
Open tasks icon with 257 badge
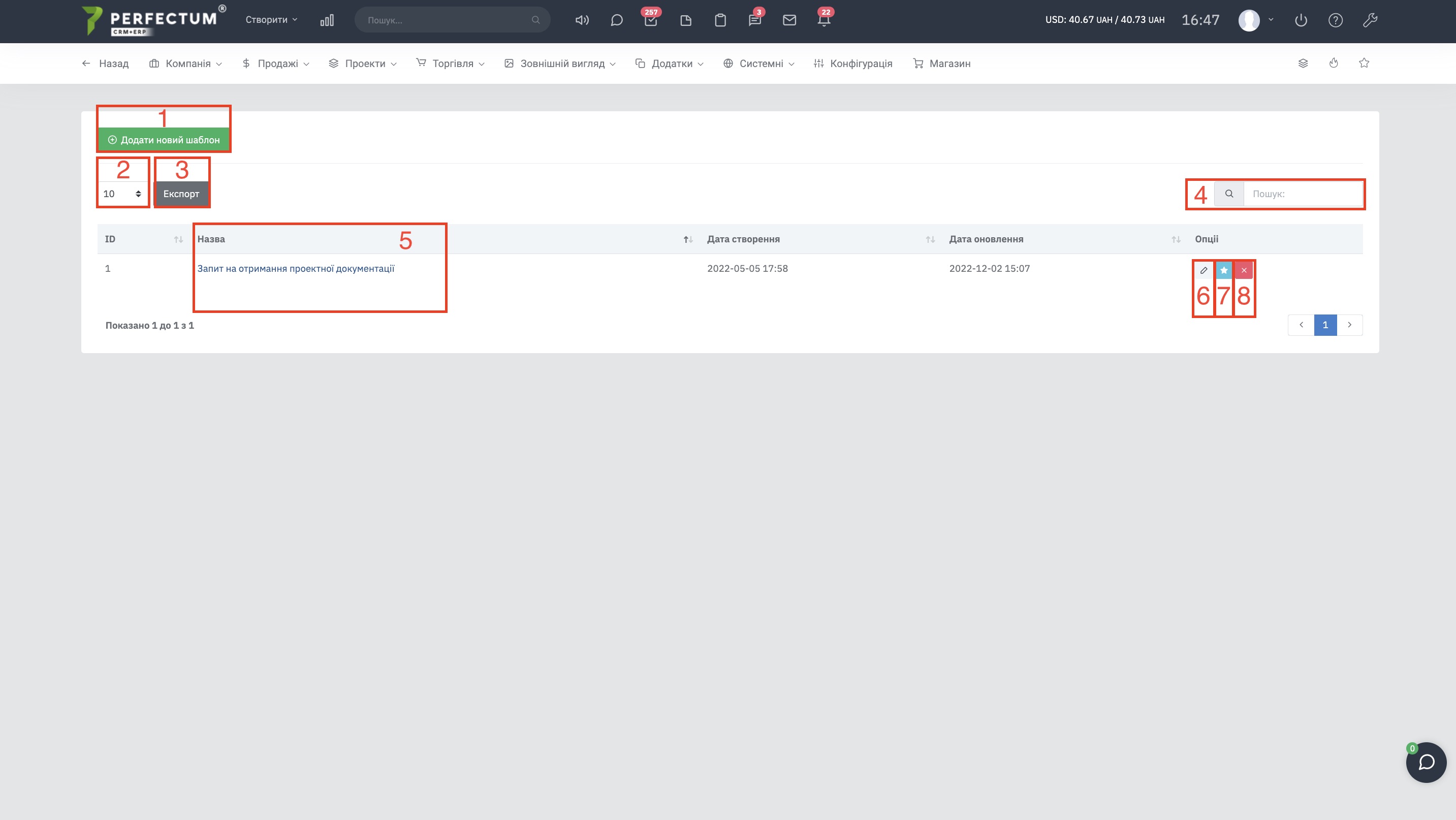pos(651,20)
